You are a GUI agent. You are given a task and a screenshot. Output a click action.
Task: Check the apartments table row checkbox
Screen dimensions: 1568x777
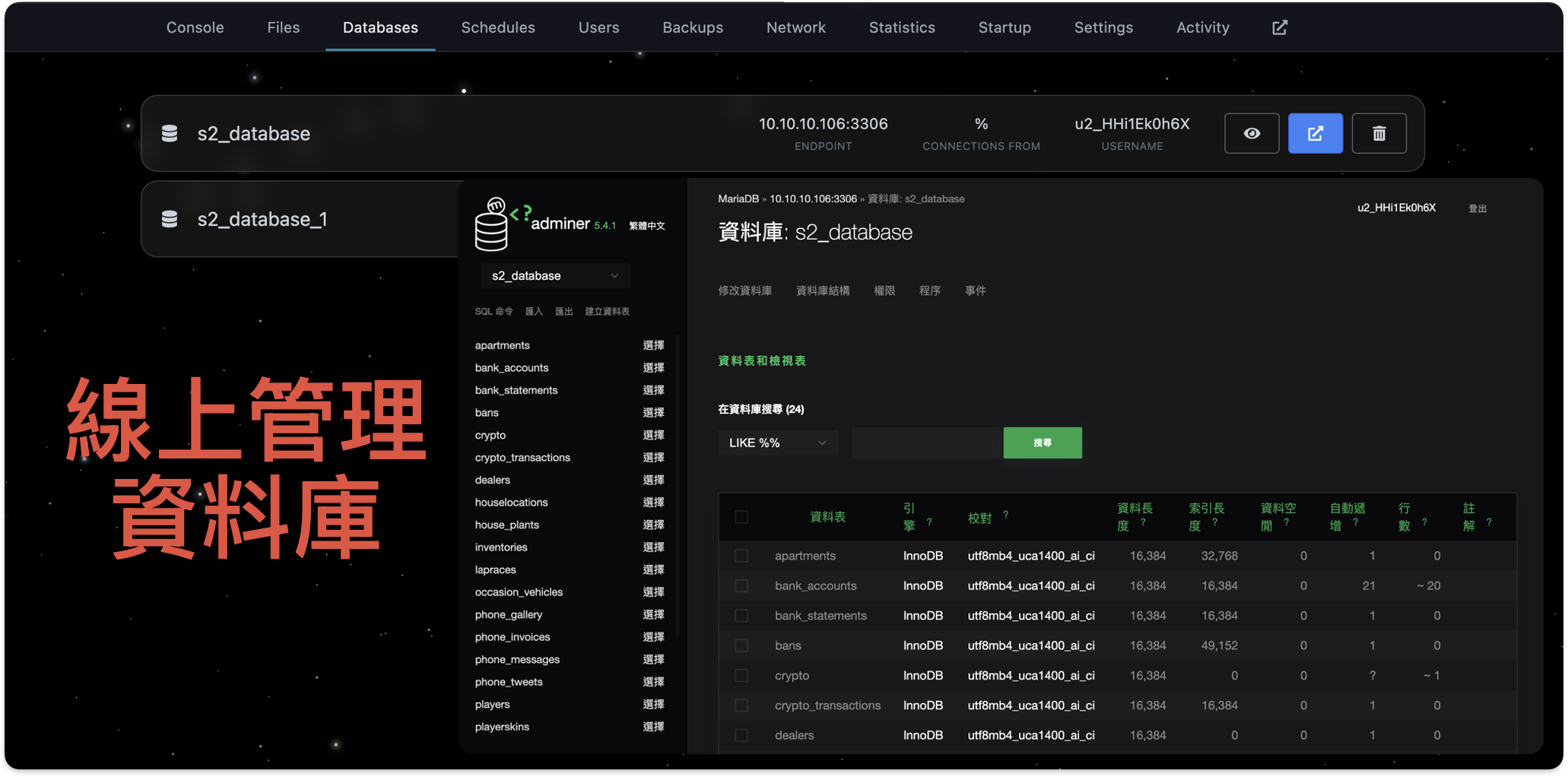741,556
